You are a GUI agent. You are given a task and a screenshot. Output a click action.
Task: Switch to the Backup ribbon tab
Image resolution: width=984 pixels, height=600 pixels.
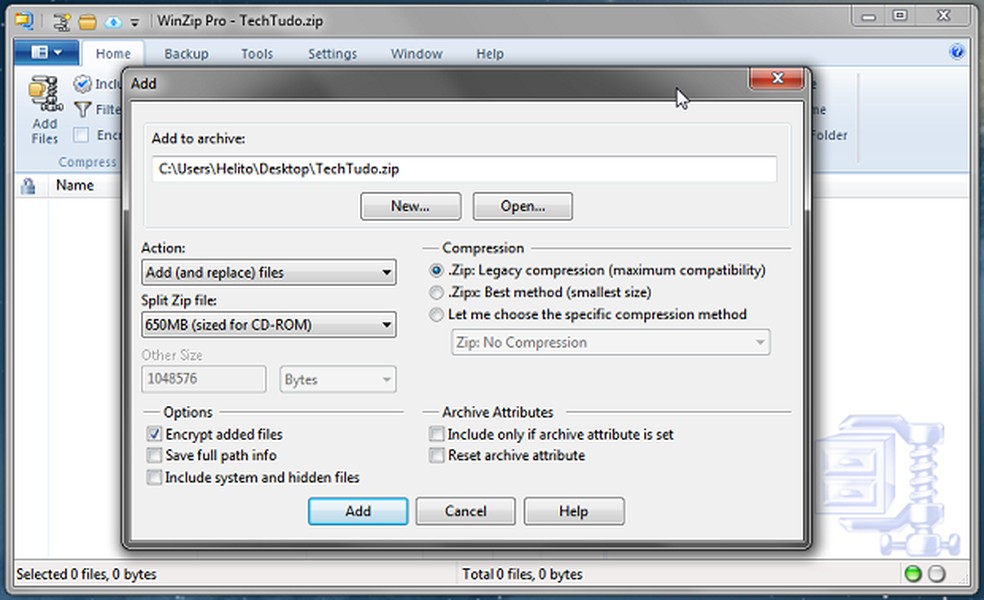pyautogui.click(x=186, y=54)
